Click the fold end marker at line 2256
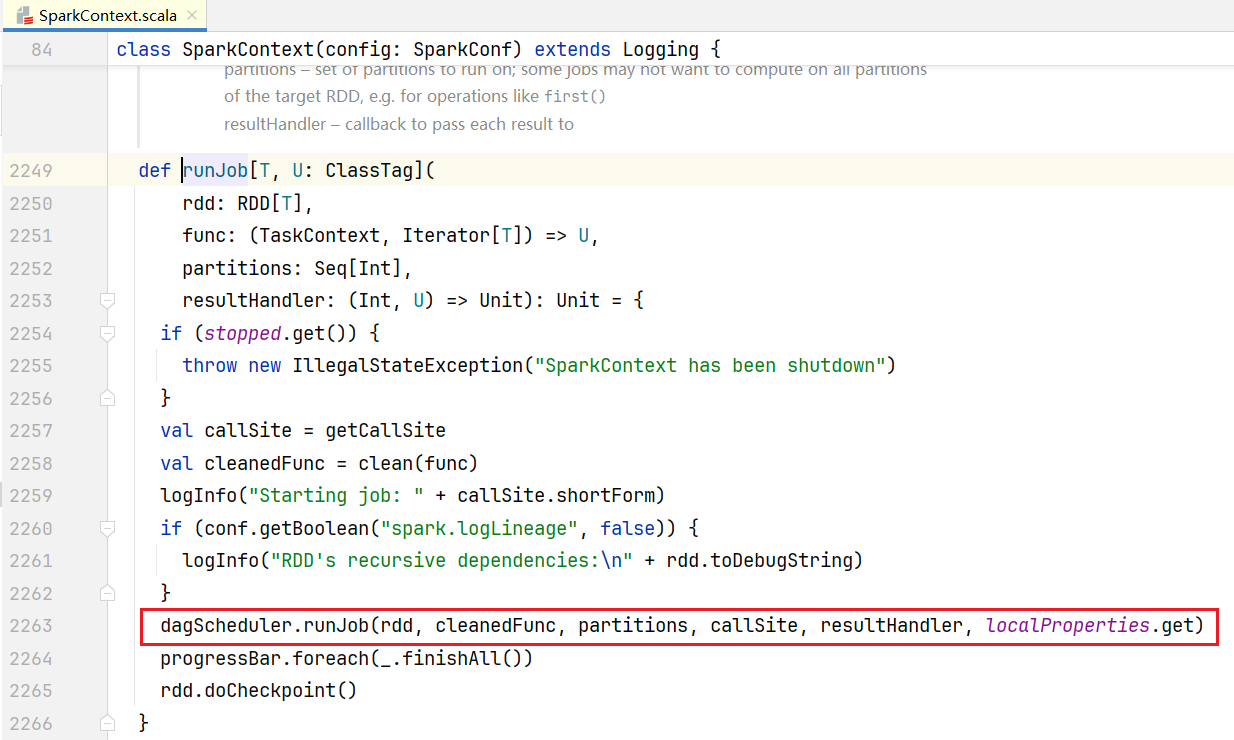Screen dimensions: 1234x740 (x=107, y=398)
